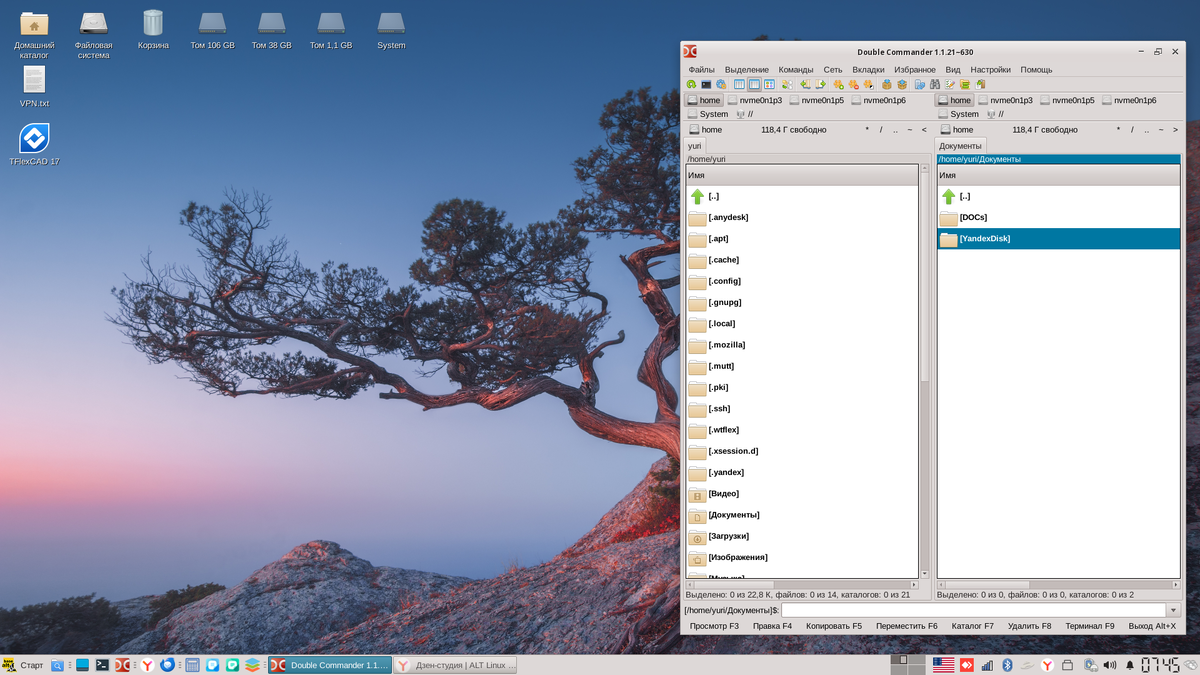1200x675 pixels.
Task: Toggle thumbnails view mode
Action: [x=771, y=84]
